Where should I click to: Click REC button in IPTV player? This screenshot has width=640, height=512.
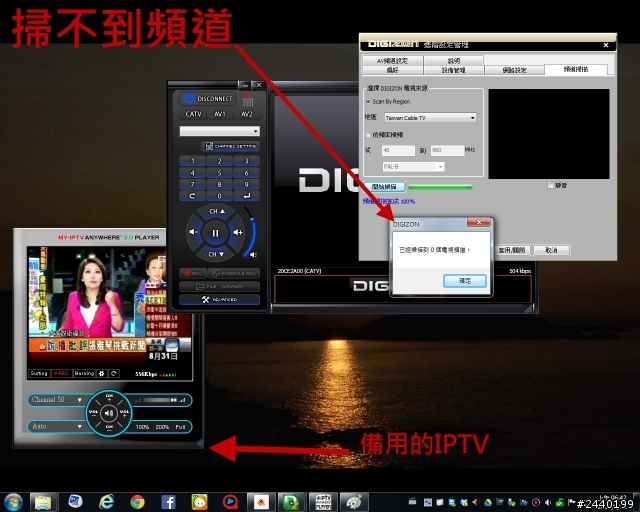tap(61, 373)
